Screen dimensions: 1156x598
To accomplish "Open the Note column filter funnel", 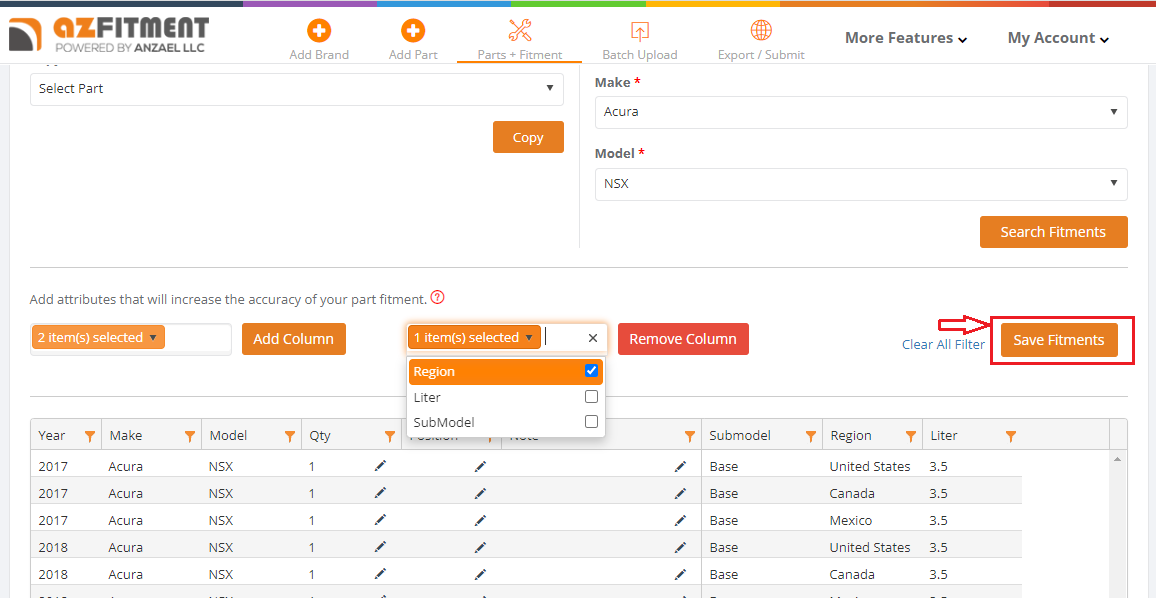I will (x=690, y=437).
